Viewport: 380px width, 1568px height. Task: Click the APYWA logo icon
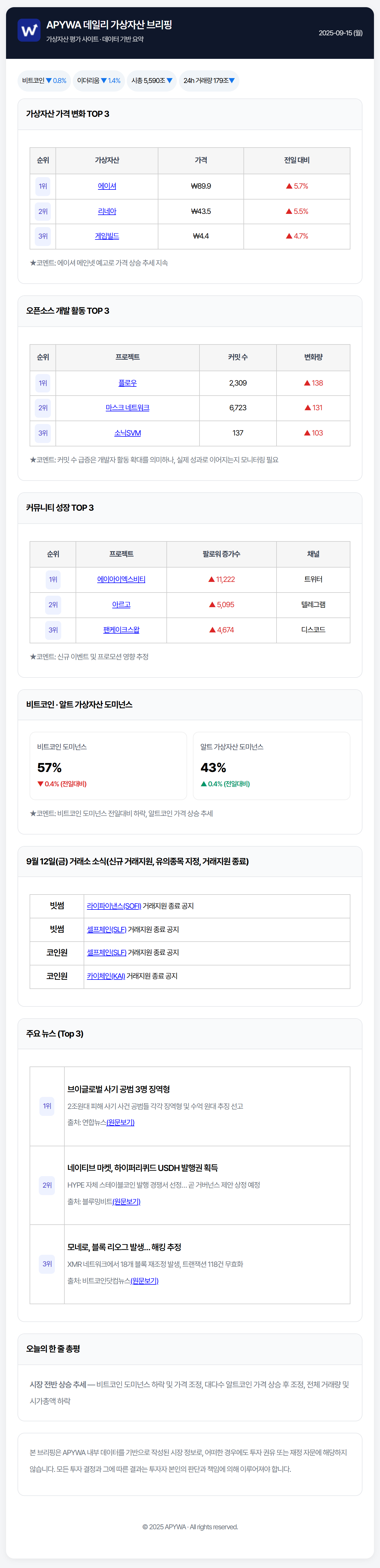(x=29, y=30)
